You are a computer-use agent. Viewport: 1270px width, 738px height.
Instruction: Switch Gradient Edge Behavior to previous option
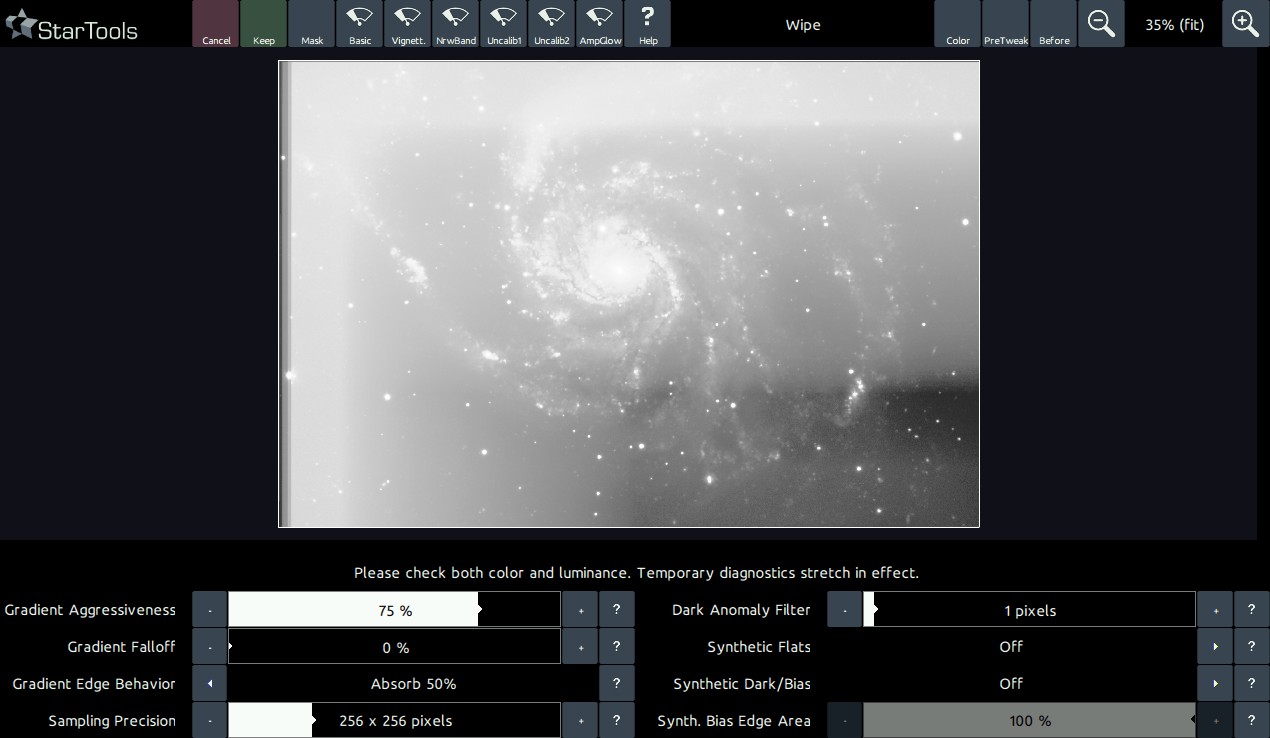[x=210, y=684]
